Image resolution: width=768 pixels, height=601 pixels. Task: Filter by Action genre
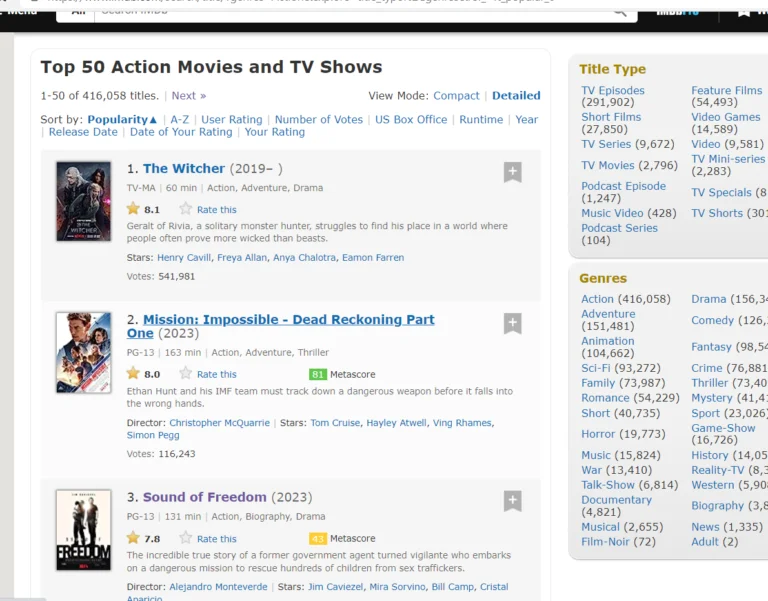[x=597, y=299]
